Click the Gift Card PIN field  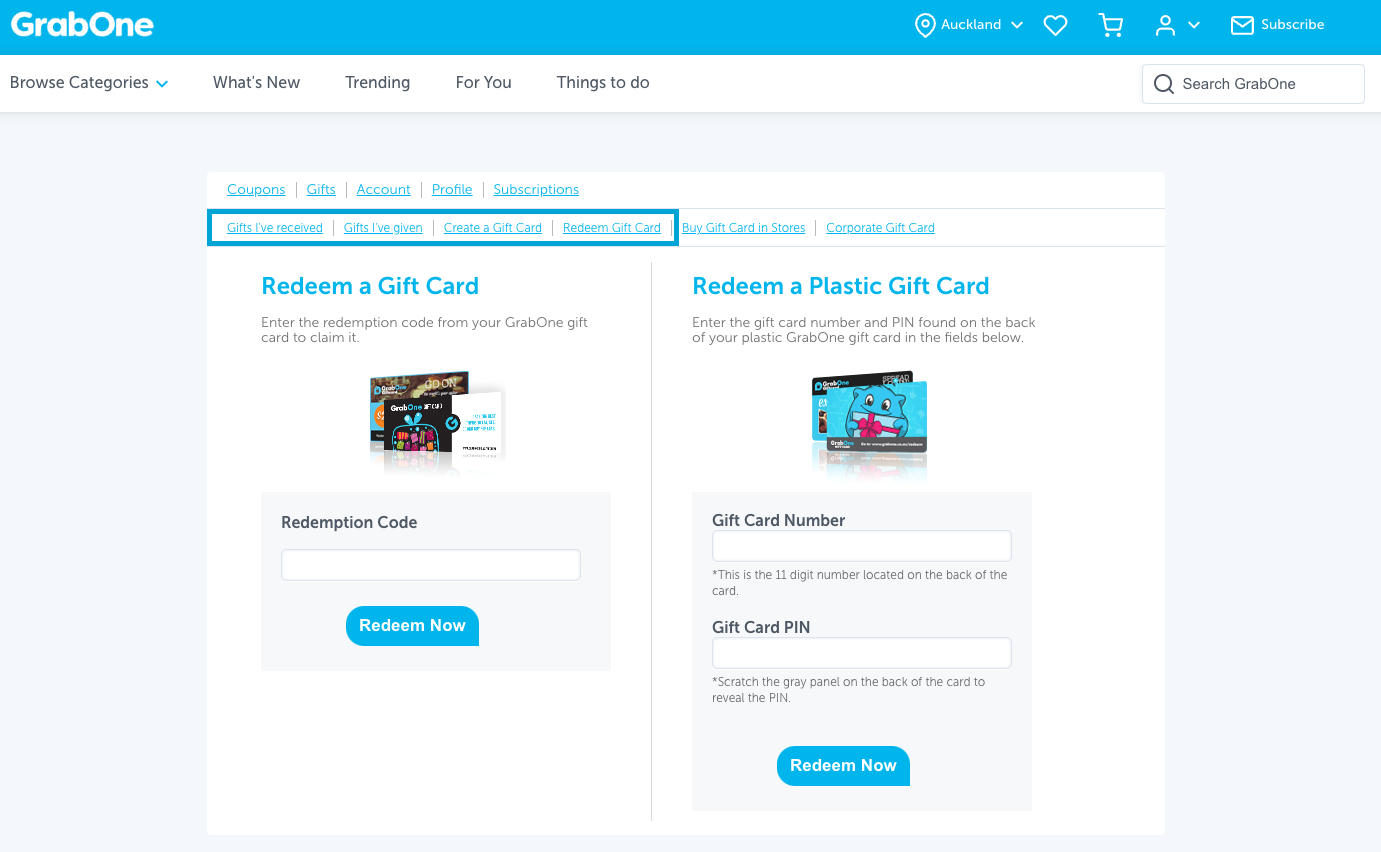(862, 653)
